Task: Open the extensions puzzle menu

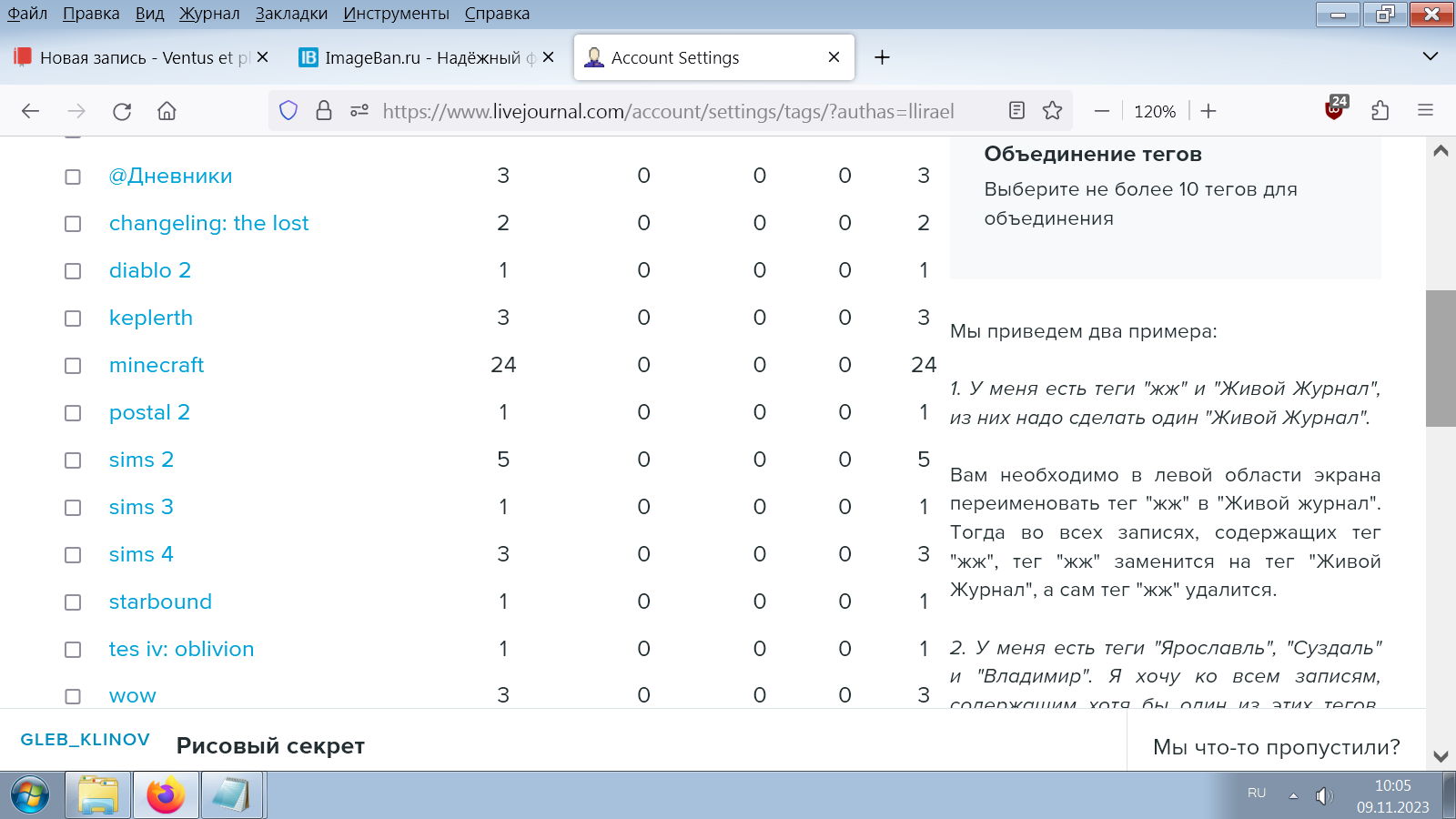Action: [x=1380, y=111]
